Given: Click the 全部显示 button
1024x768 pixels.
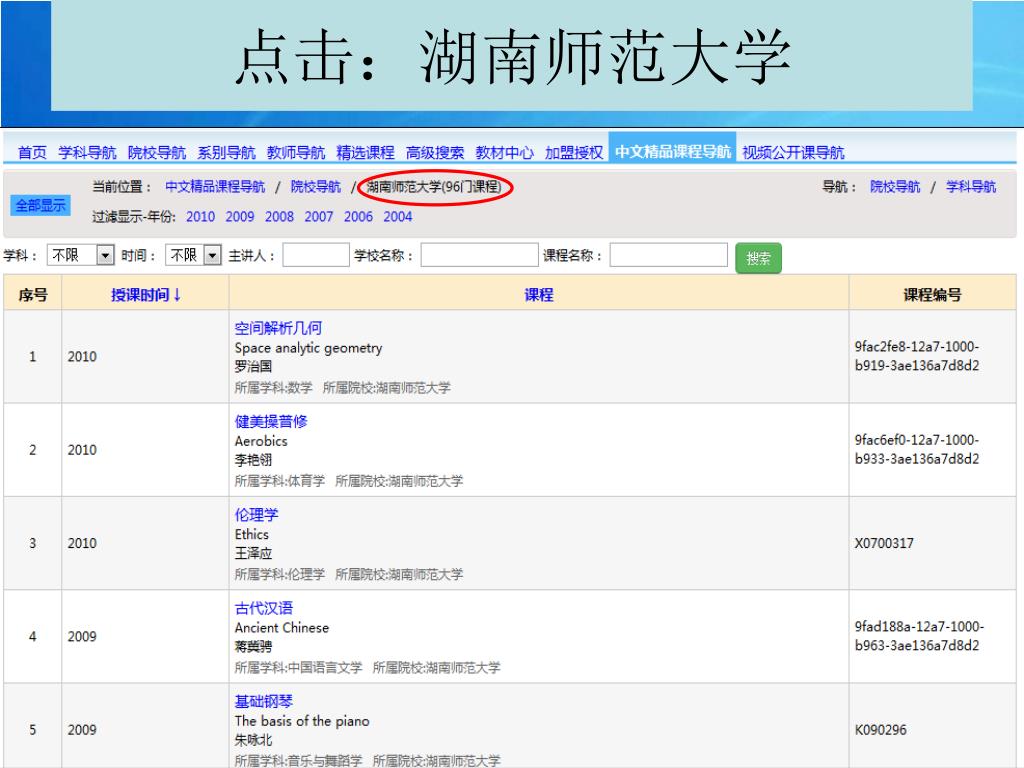Looking at the screenshot, I should point(40,205).
